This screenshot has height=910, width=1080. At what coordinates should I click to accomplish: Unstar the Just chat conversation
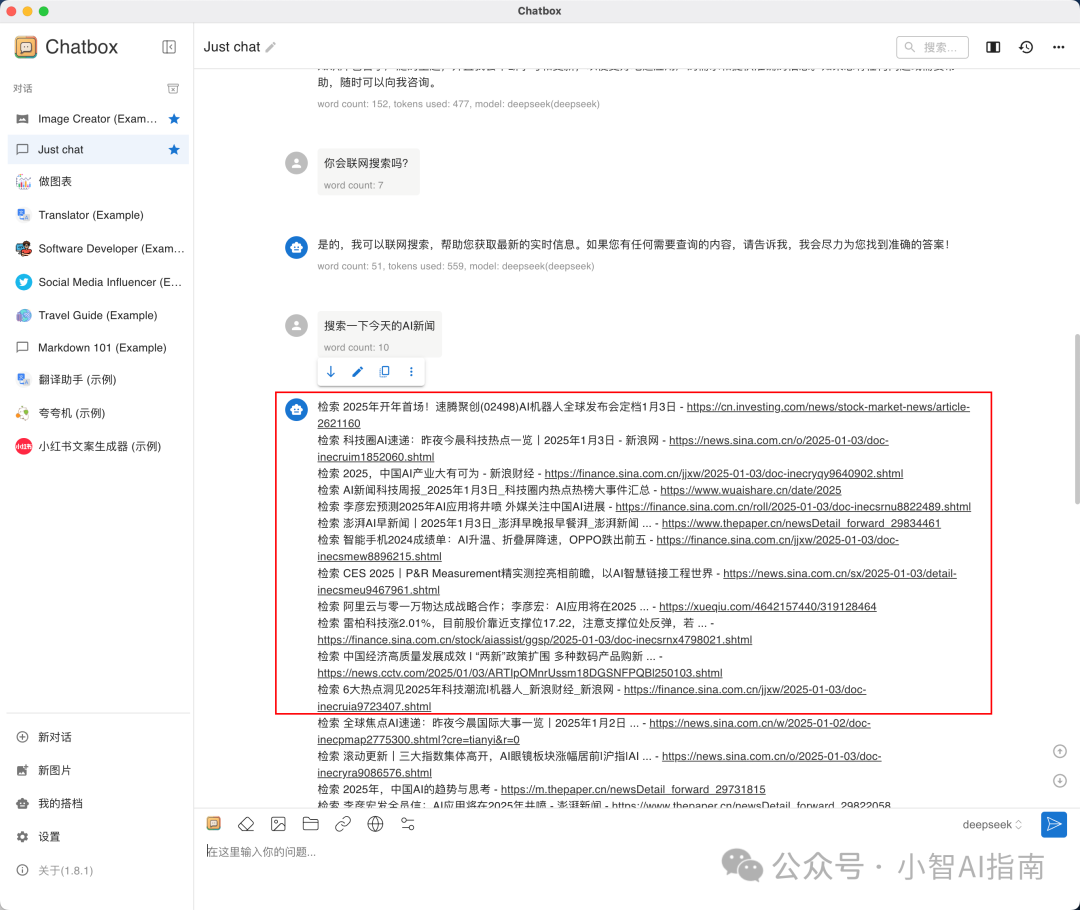(x=172, y=149)
